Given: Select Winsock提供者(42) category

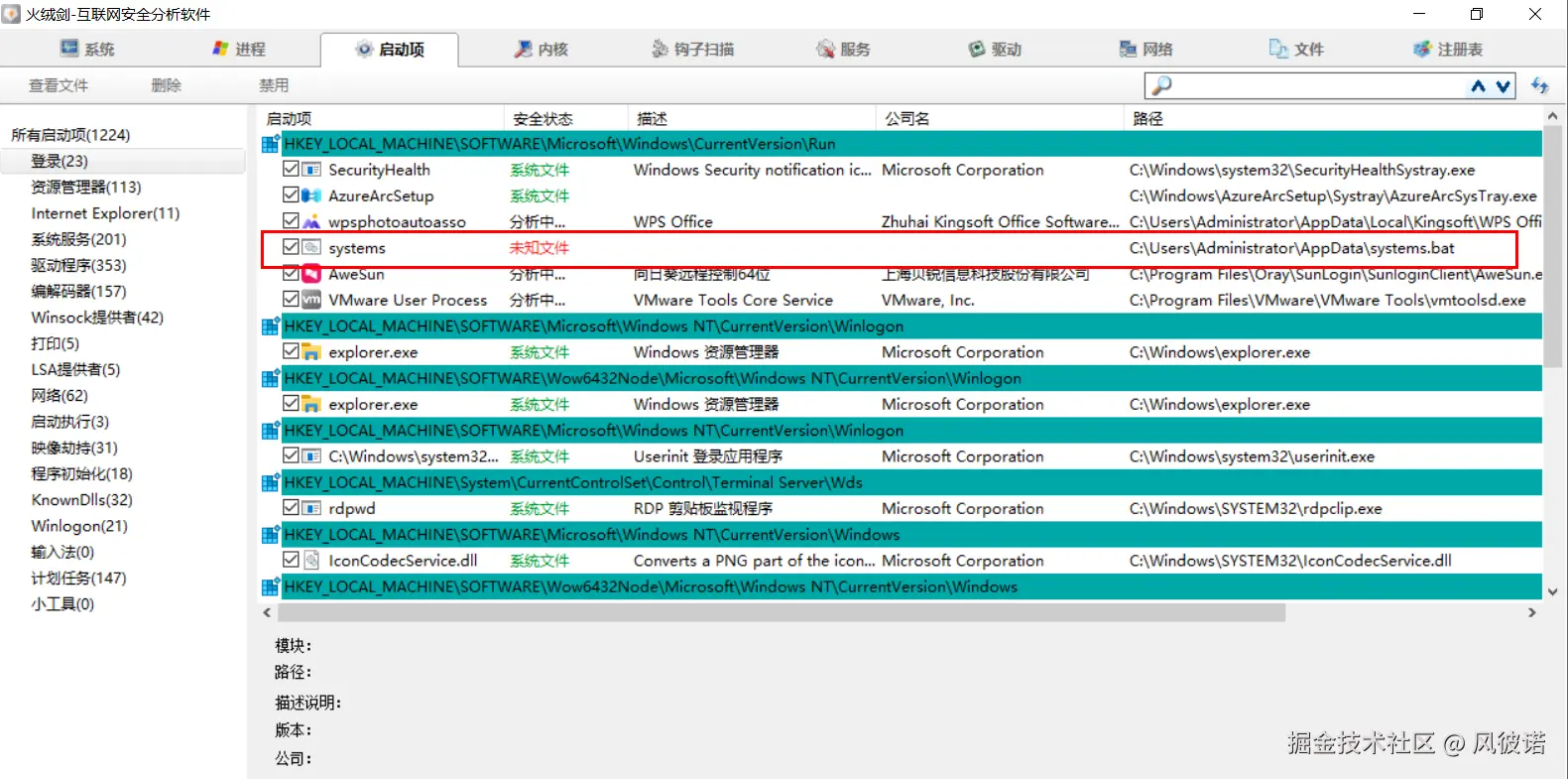Looking at the screenshot, I should pyautogui.click(x=97, y=318).
